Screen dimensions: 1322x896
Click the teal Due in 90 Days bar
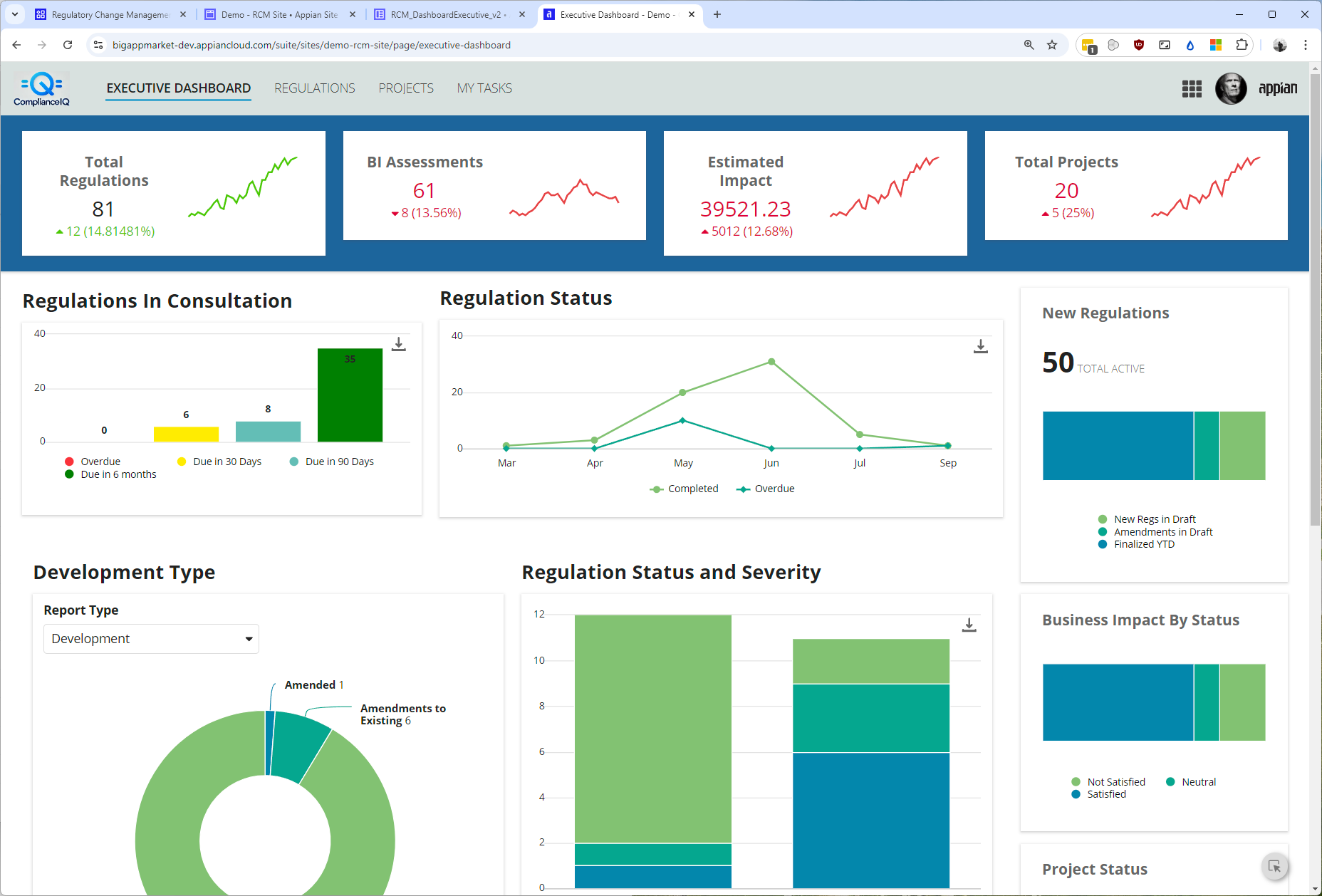(x=268, y=432)
